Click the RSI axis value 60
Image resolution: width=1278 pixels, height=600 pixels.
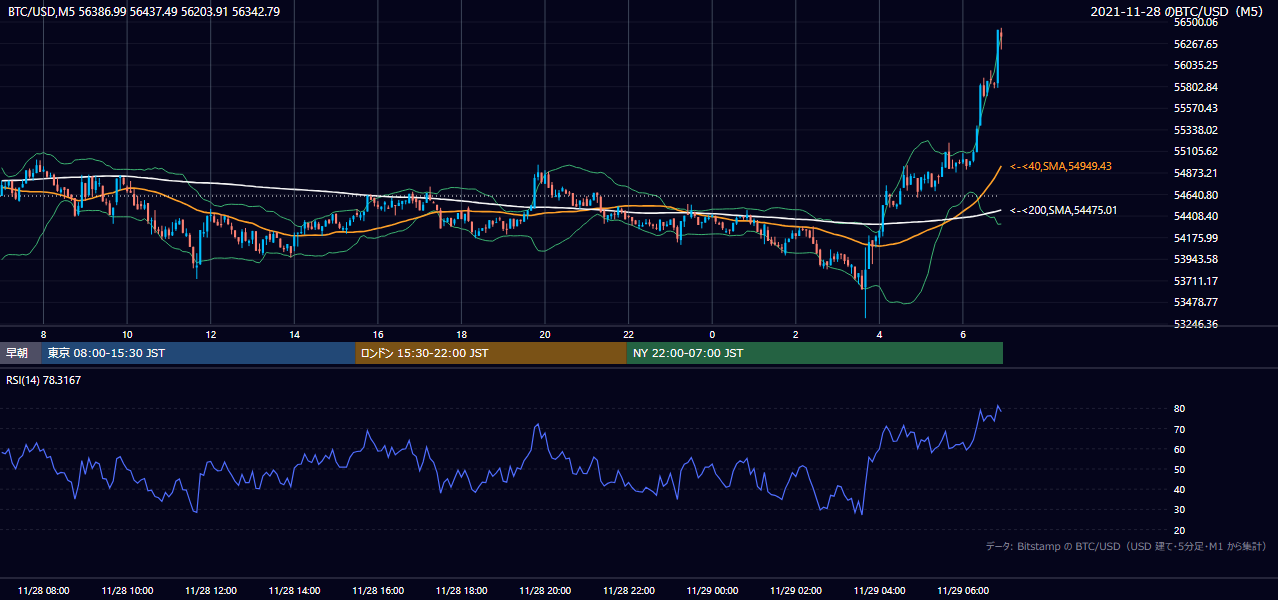click(x=1180, y=449)
